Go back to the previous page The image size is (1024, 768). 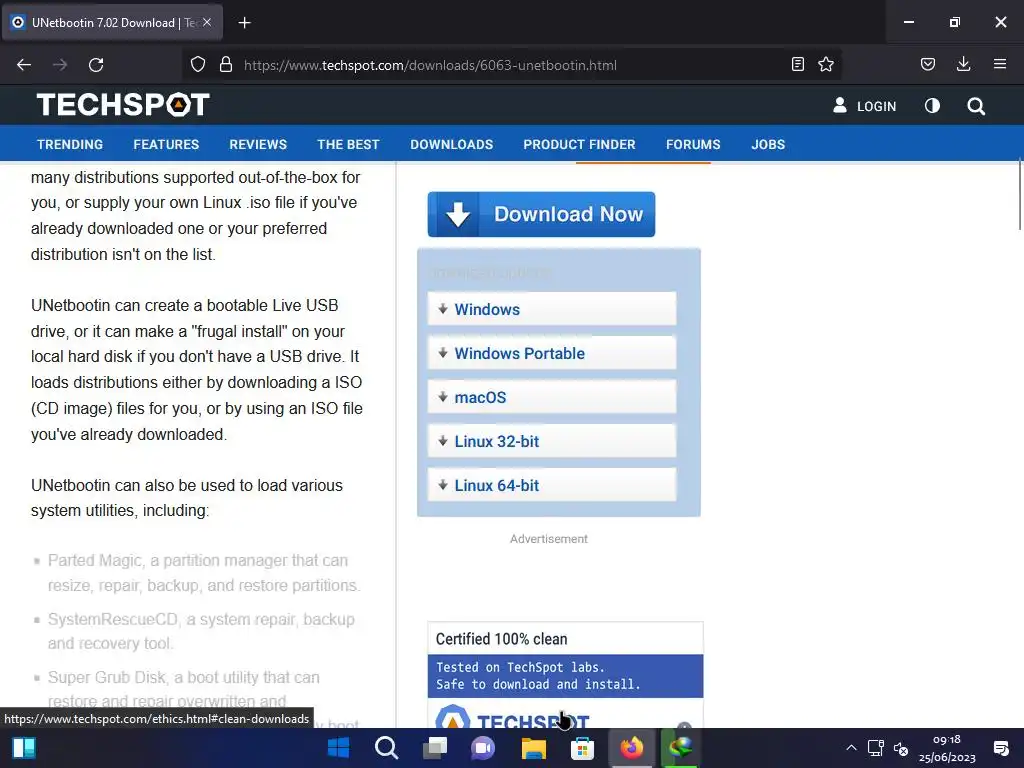[24, 65]
